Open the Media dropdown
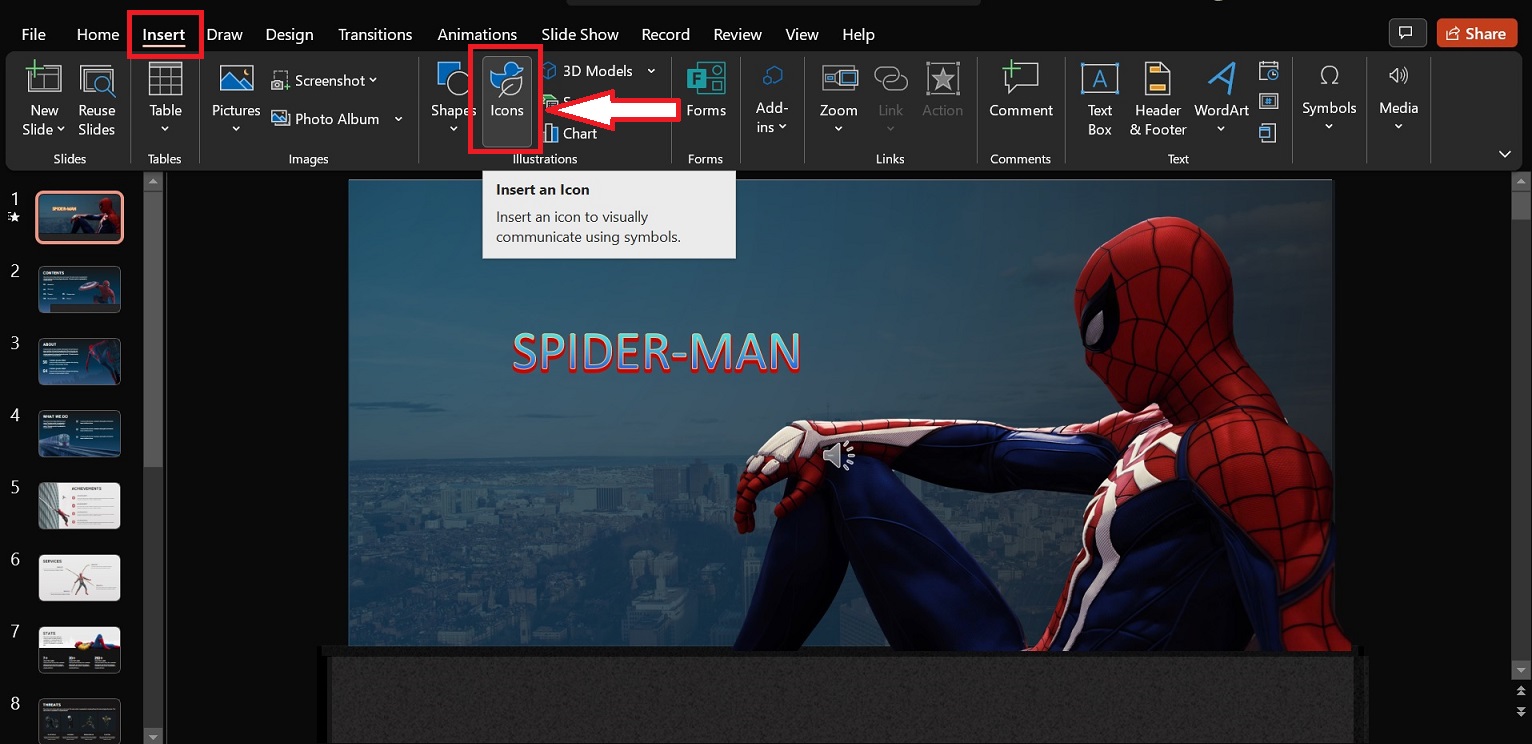Viewport: 1532px width, 744px height. pos(1398,127)
